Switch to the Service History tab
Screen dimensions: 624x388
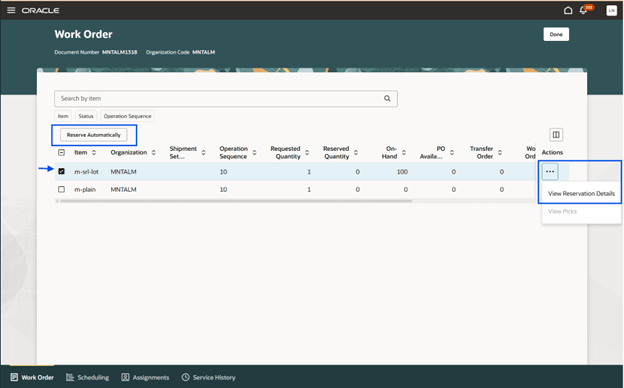pyautogui.click(x=209, y=377)
